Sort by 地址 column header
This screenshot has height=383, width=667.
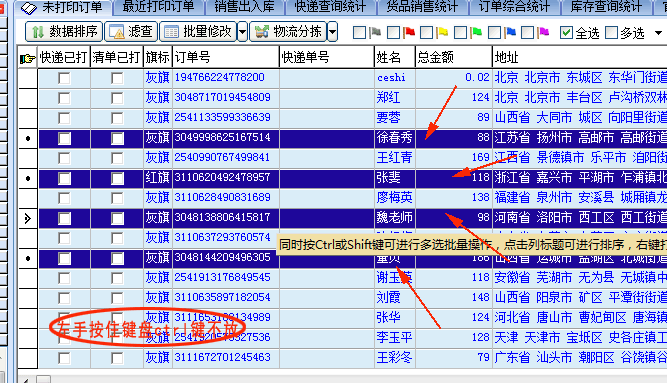click(x=579, y=57)
